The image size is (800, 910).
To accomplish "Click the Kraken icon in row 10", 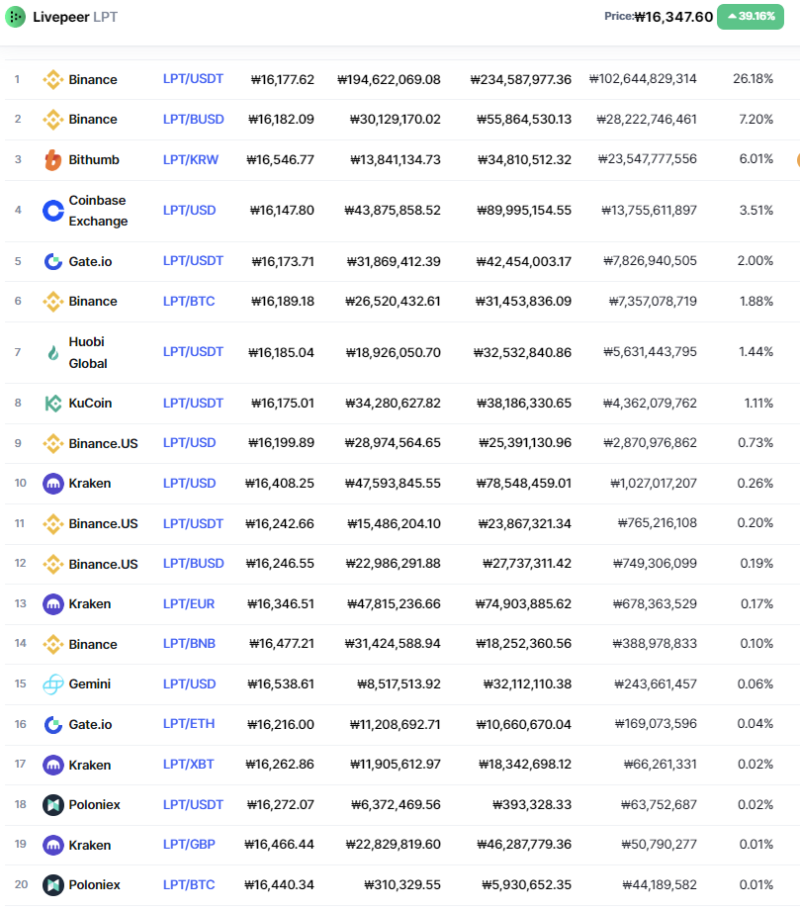I will [53, 483].
